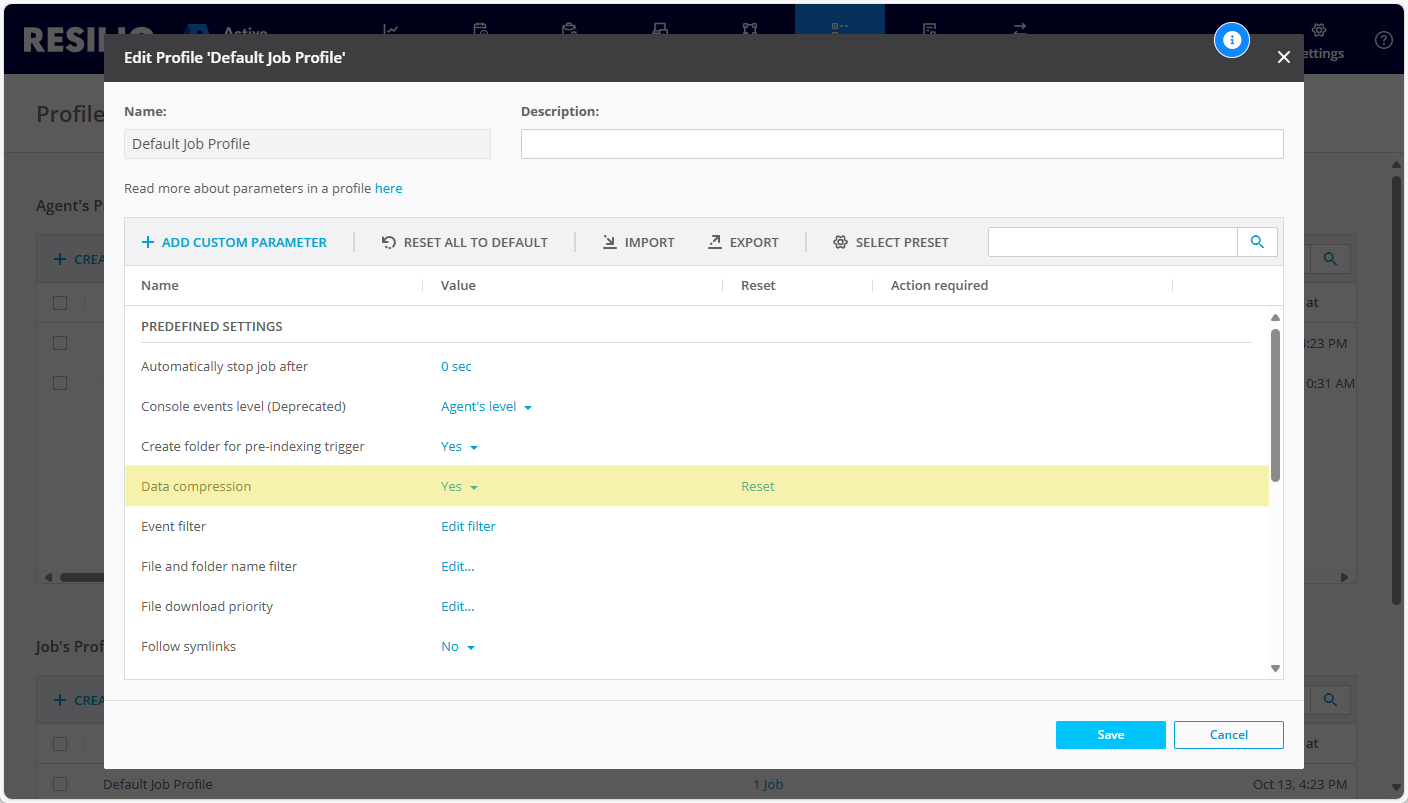Click the blue info icon in dialog header
This screenshot has width=1408, height=803.
1232,40
